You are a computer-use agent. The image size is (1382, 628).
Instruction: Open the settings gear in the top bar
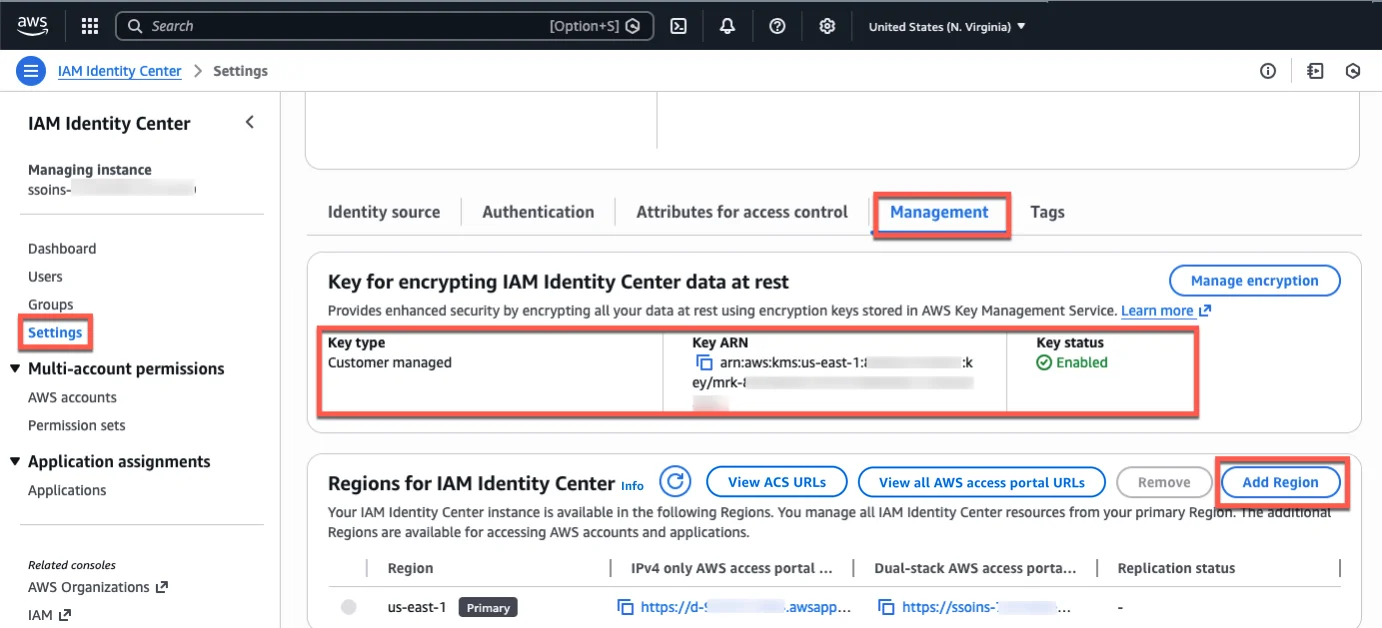pos(827,25)
